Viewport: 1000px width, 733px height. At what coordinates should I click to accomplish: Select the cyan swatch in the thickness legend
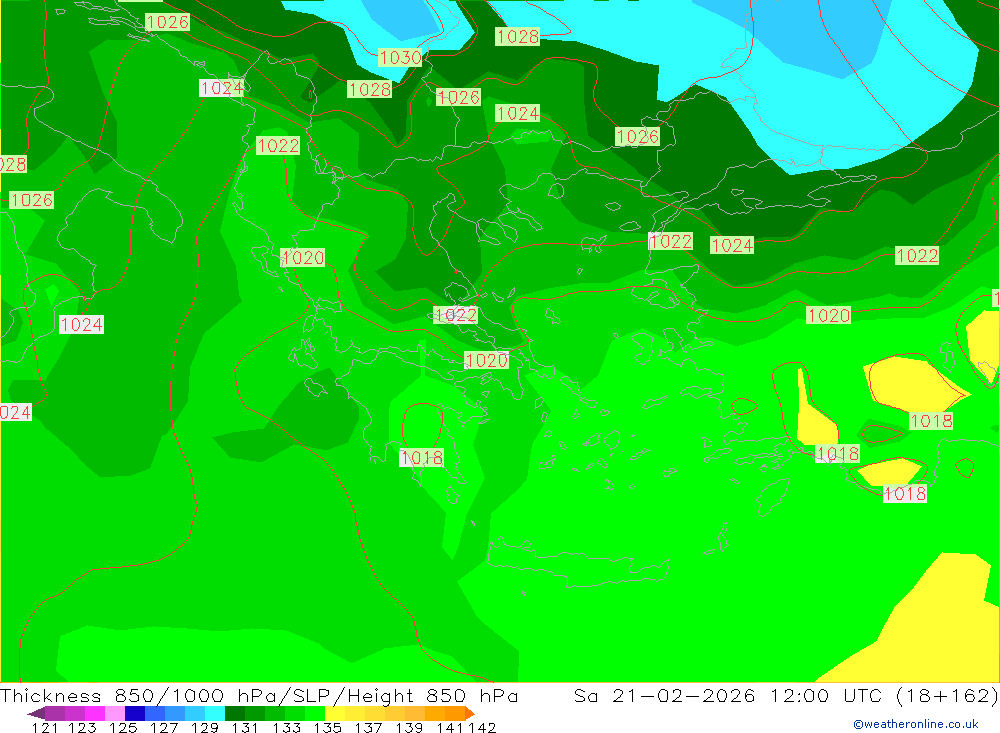click(215, 713)
